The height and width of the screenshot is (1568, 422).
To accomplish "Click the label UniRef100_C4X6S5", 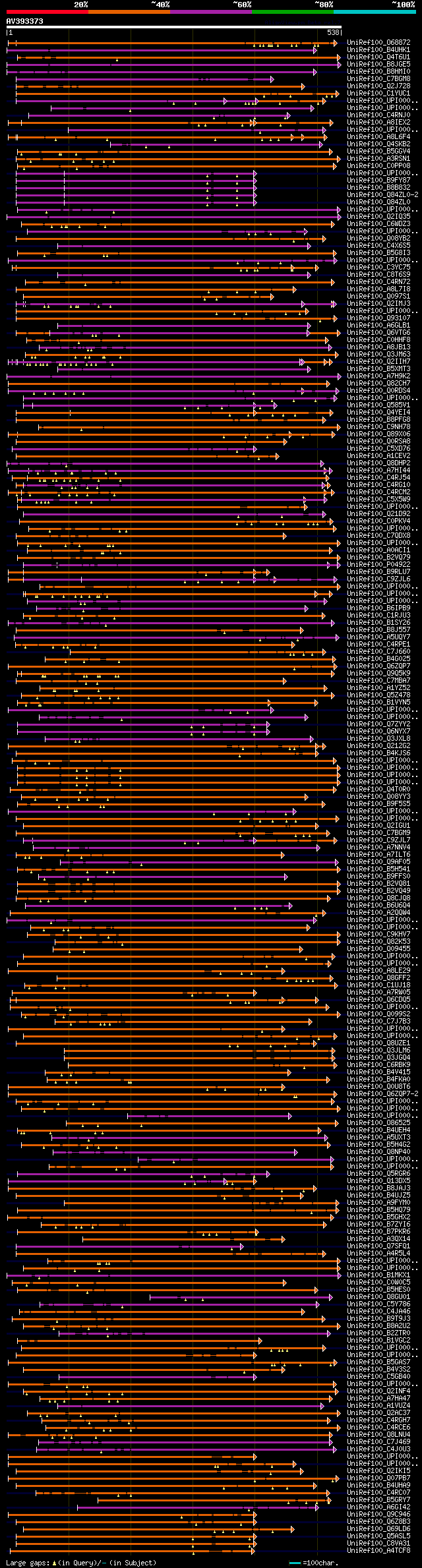I will tap(378, 246).
